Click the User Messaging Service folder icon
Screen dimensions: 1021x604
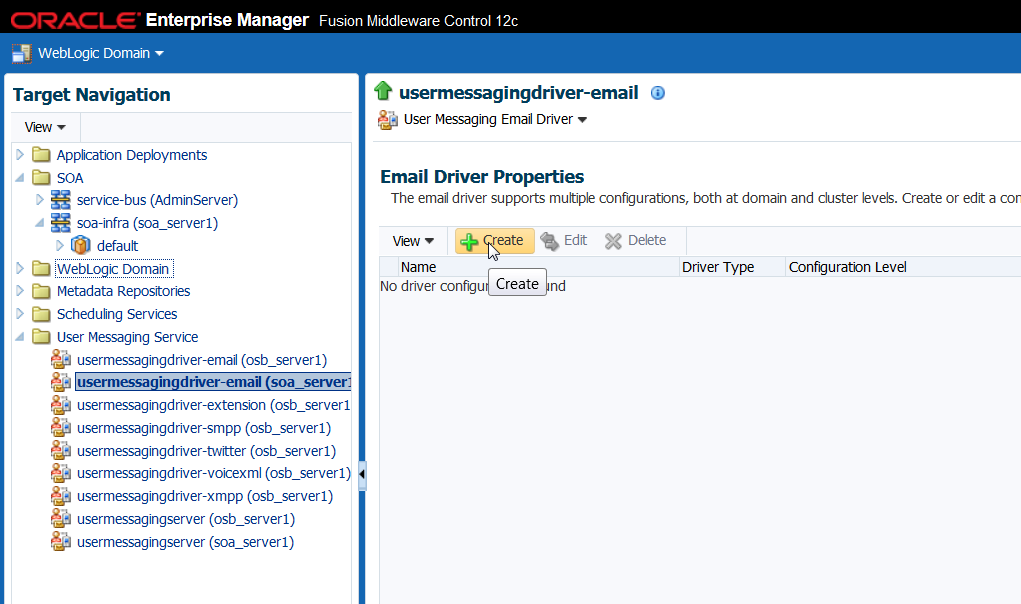click(x=41, y=336)
